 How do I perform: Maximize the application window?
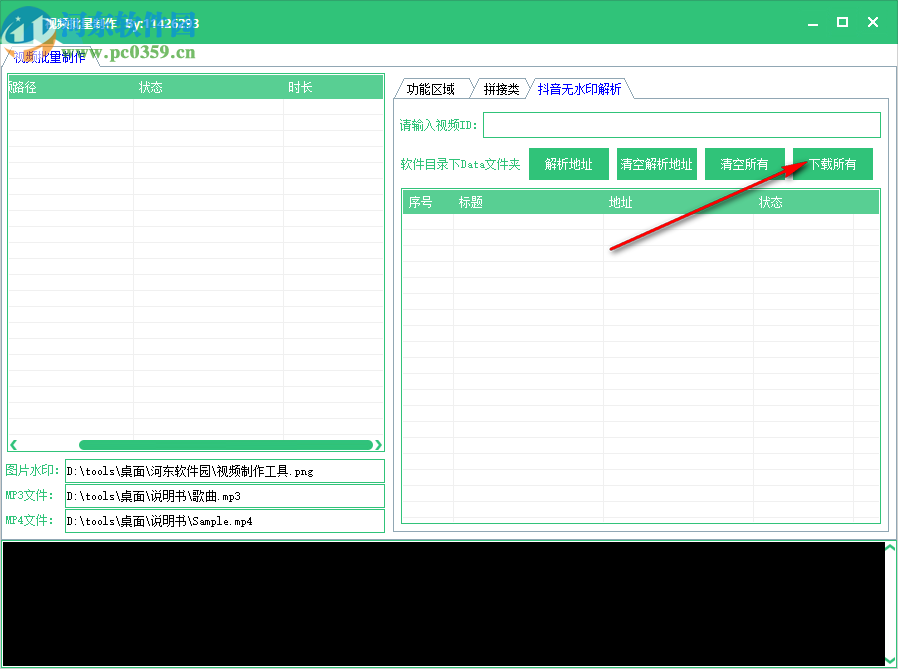tap(842, 22)
